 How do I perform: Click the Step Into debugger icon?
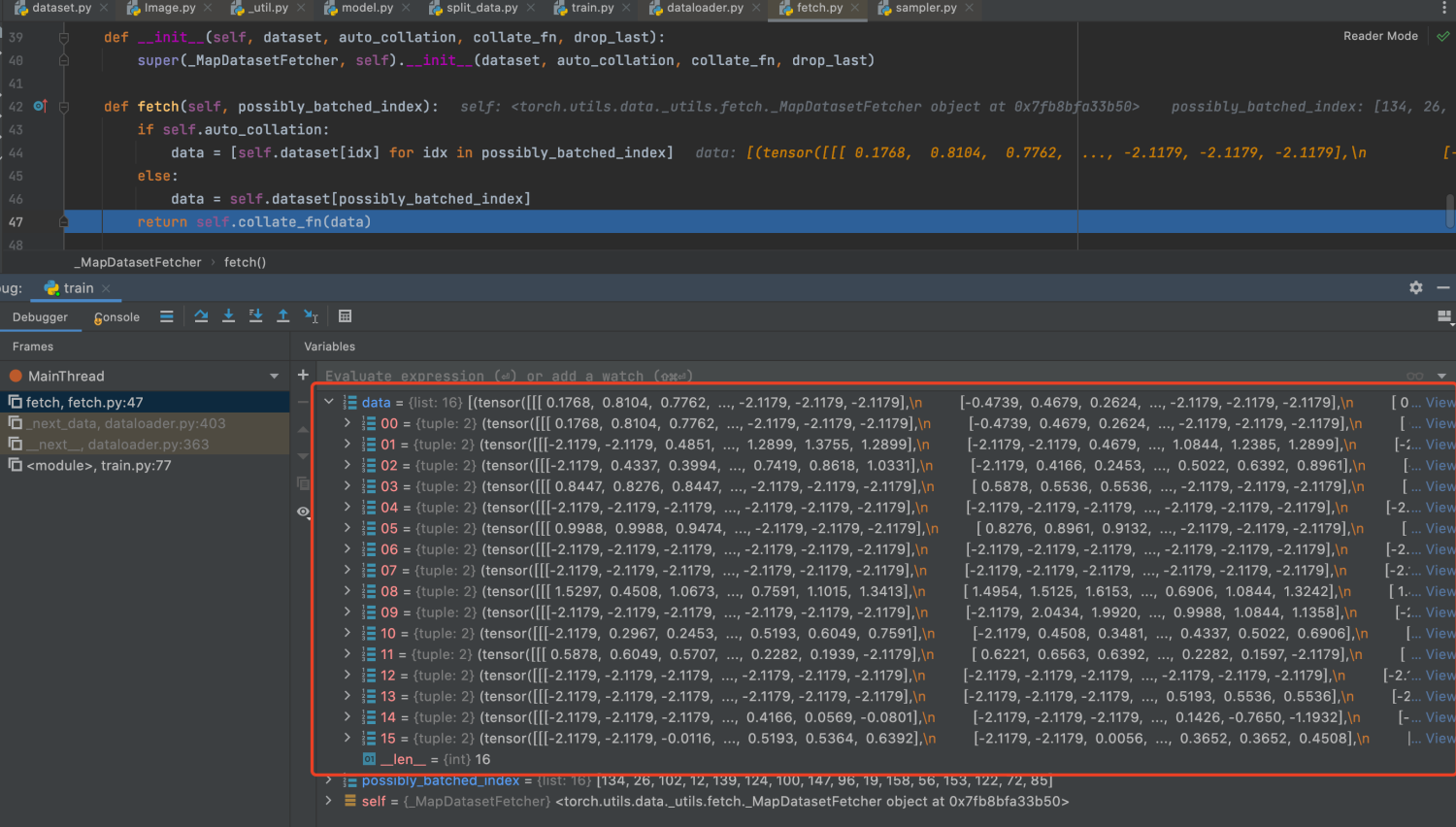[228, 315]
